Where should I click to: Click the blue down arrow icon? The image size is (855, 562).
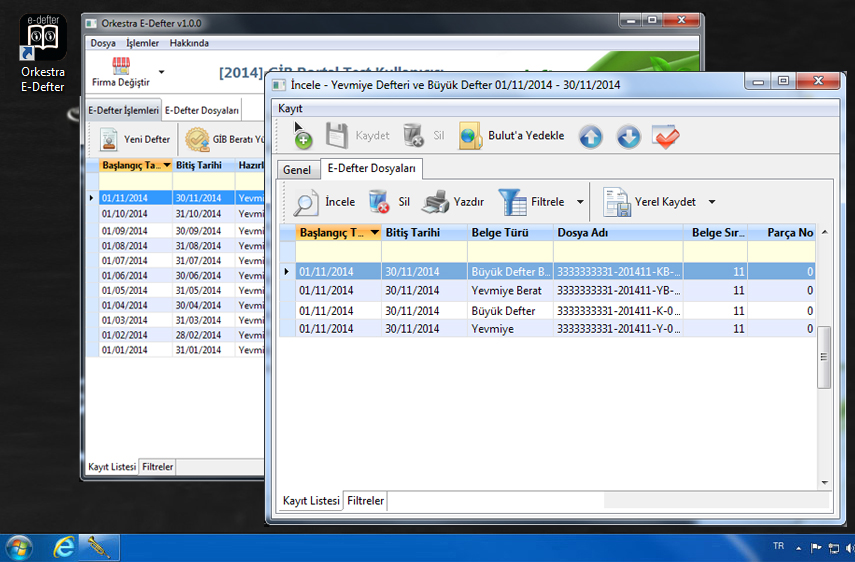[x=628, y=137]
